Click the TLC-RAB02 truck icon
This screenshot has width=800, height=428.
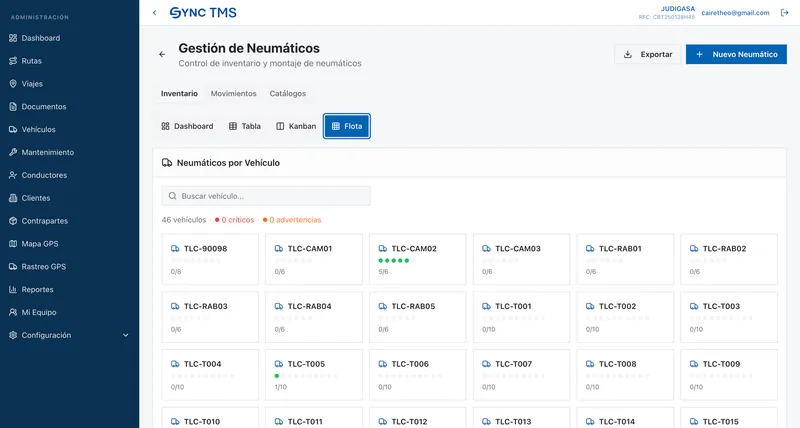point(694,248)
